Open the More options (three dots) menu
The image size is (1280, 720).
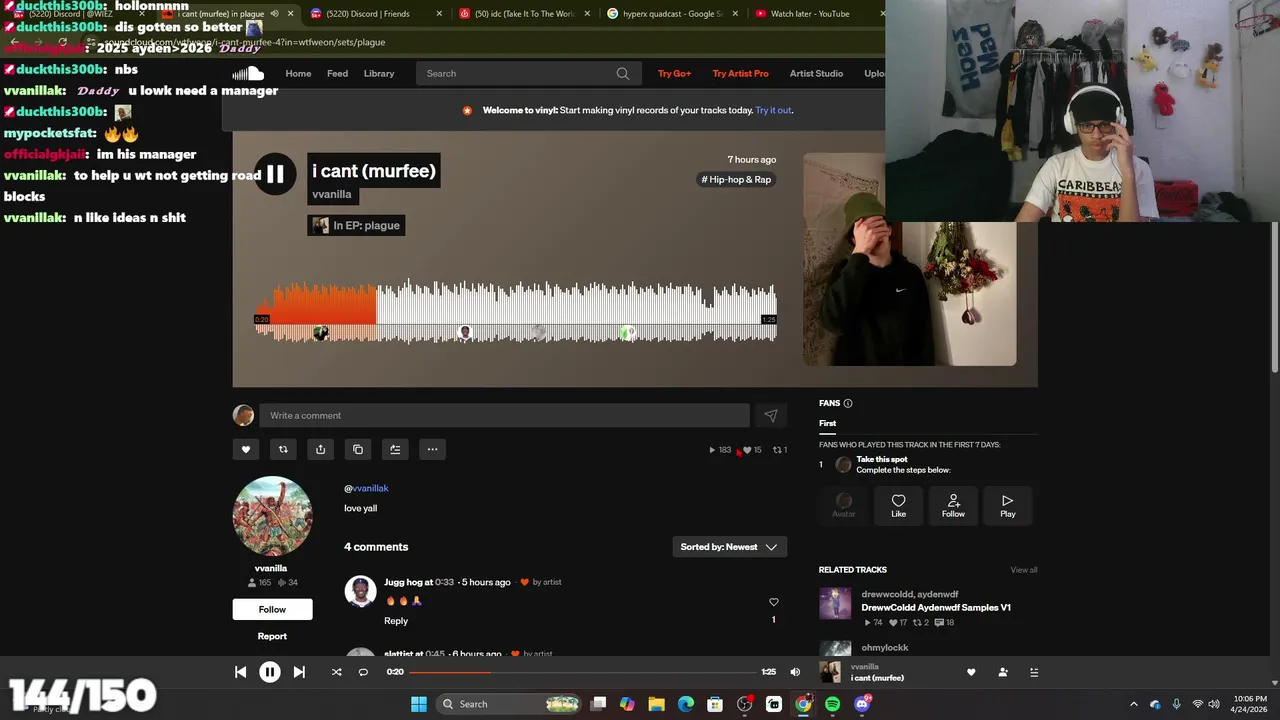click(x=432, y=449)
